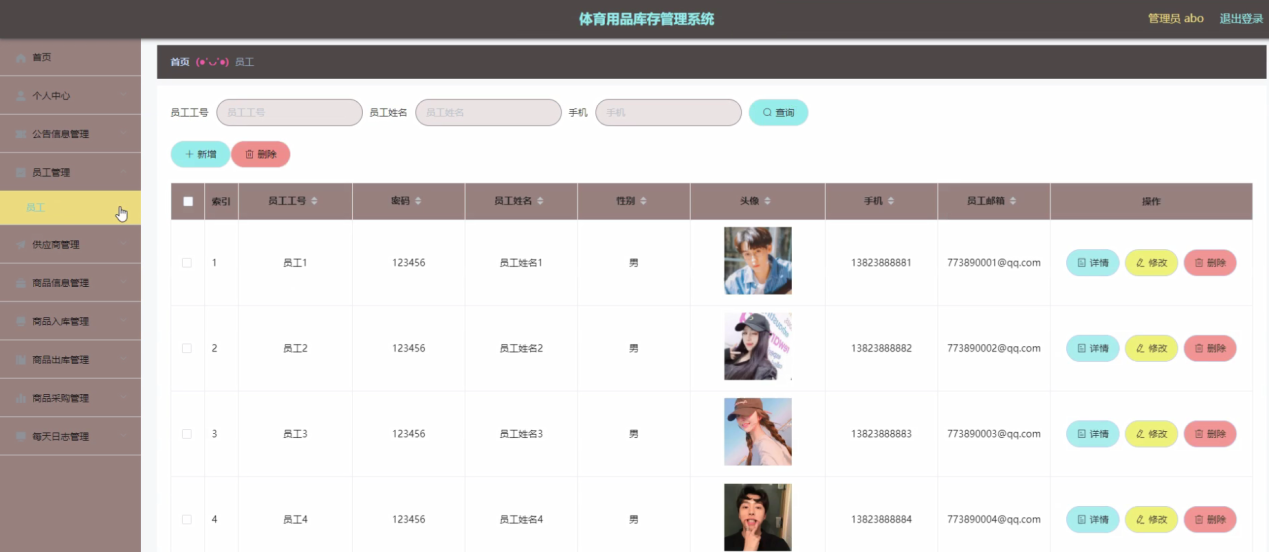Screen dimensions: 1269x552
Task: Click the icon beside 公告信息管理
Action: 22,134
